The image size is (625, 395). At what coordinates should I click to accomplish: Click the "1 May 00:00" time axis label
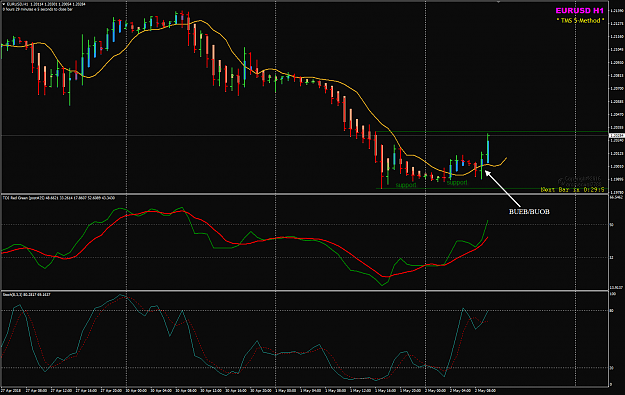coord(287,391)
